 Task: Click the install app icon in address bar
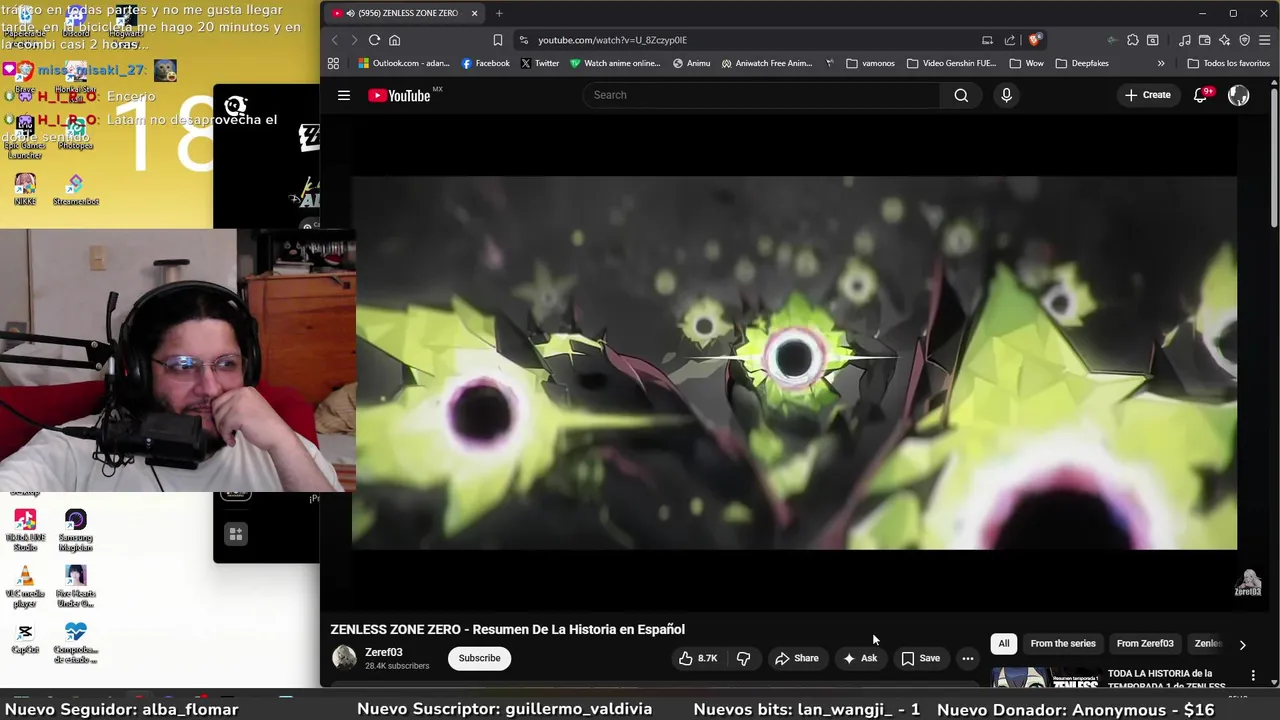pos(987,40)
